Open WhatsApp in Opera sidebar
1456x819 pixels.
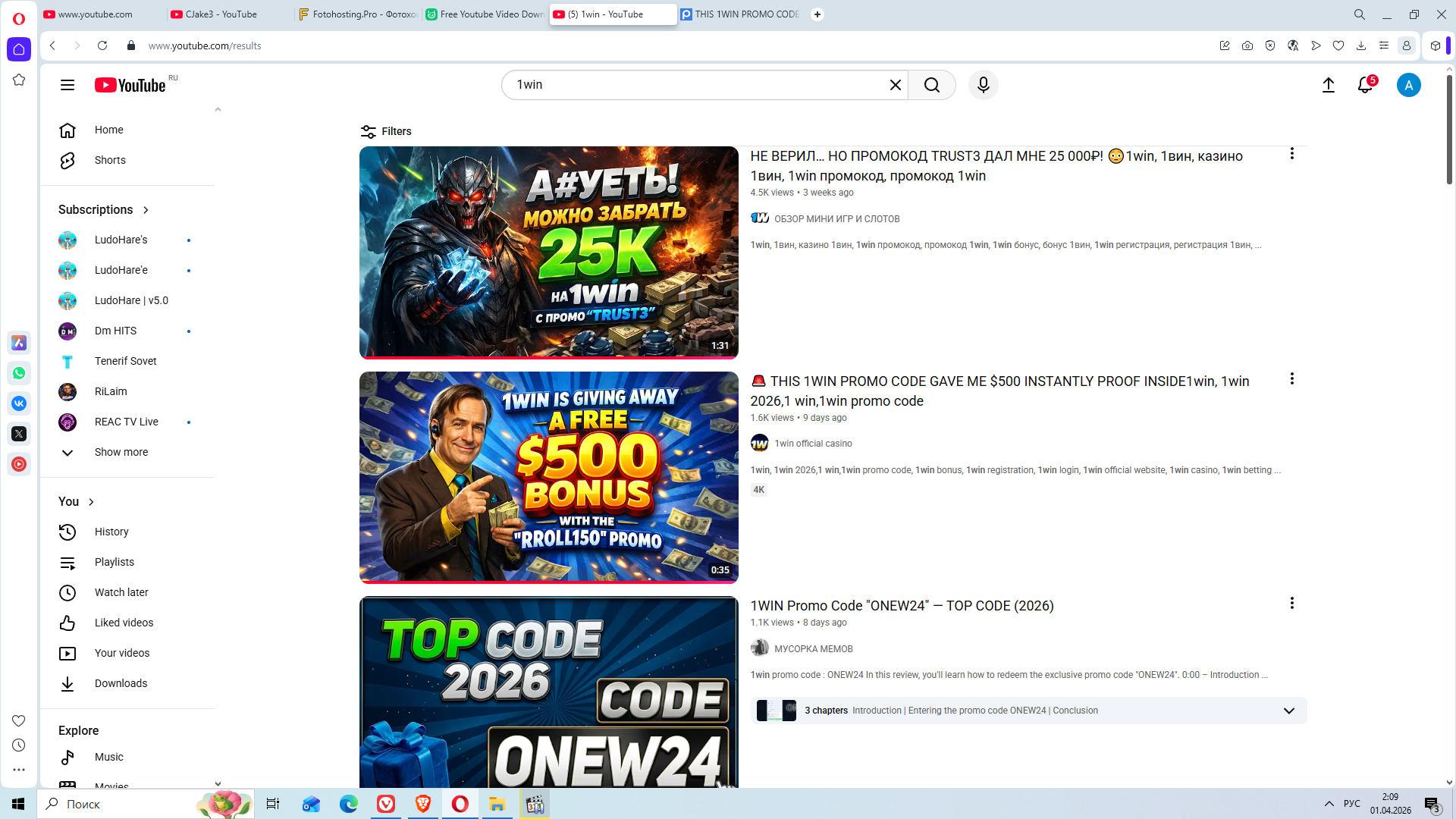19,373
